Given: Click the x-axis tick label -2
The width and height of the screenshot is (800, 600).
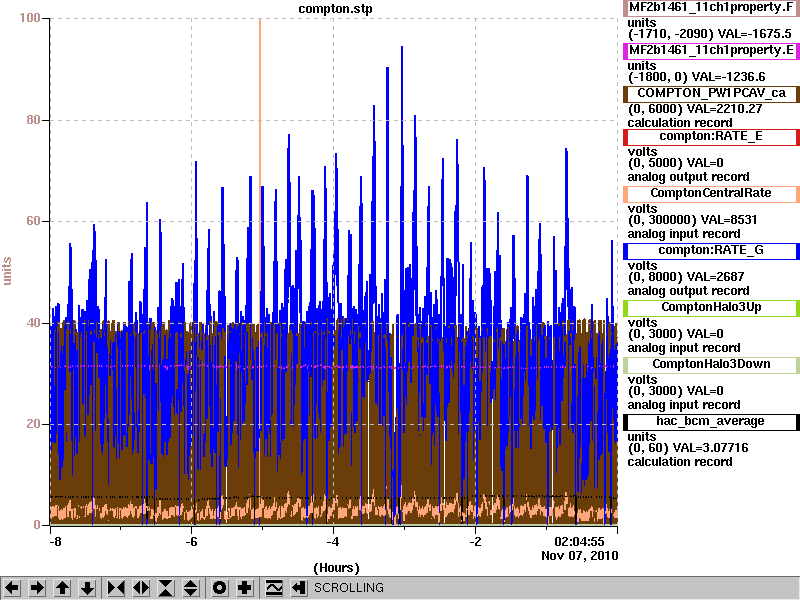Looking at the screenshot, I should [475, 541].
